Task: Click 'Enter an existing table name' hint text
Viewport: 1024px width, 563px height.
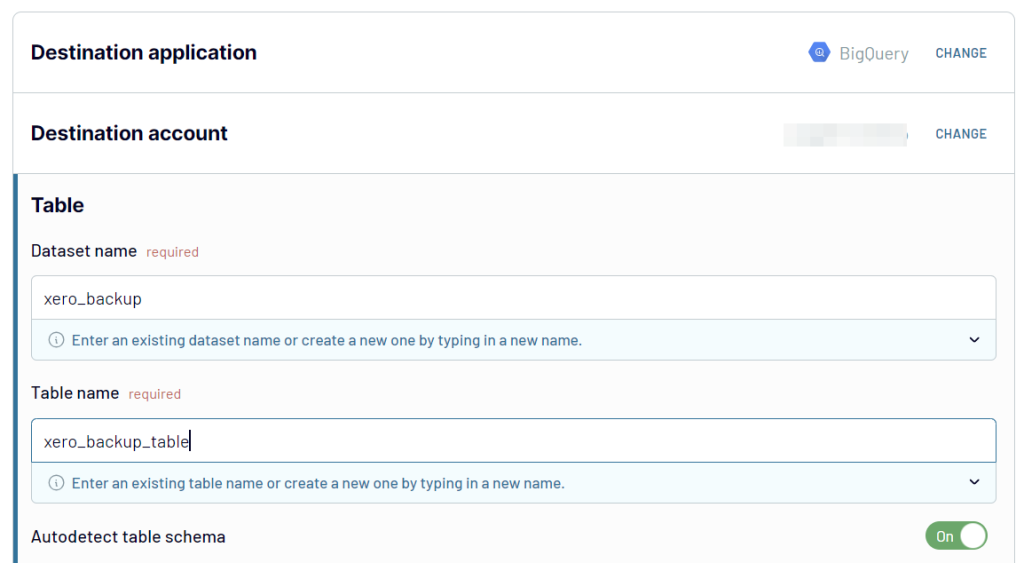Action: point(318,483)
